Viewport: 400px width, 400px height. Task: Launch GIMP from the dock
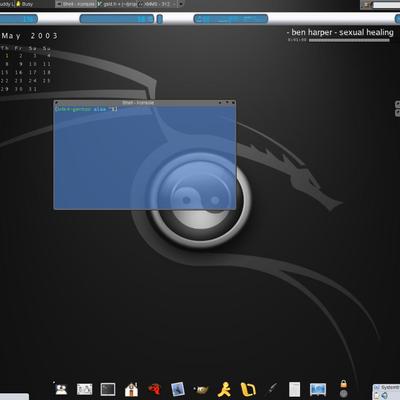pyautogui.click(x=201, y=389)
